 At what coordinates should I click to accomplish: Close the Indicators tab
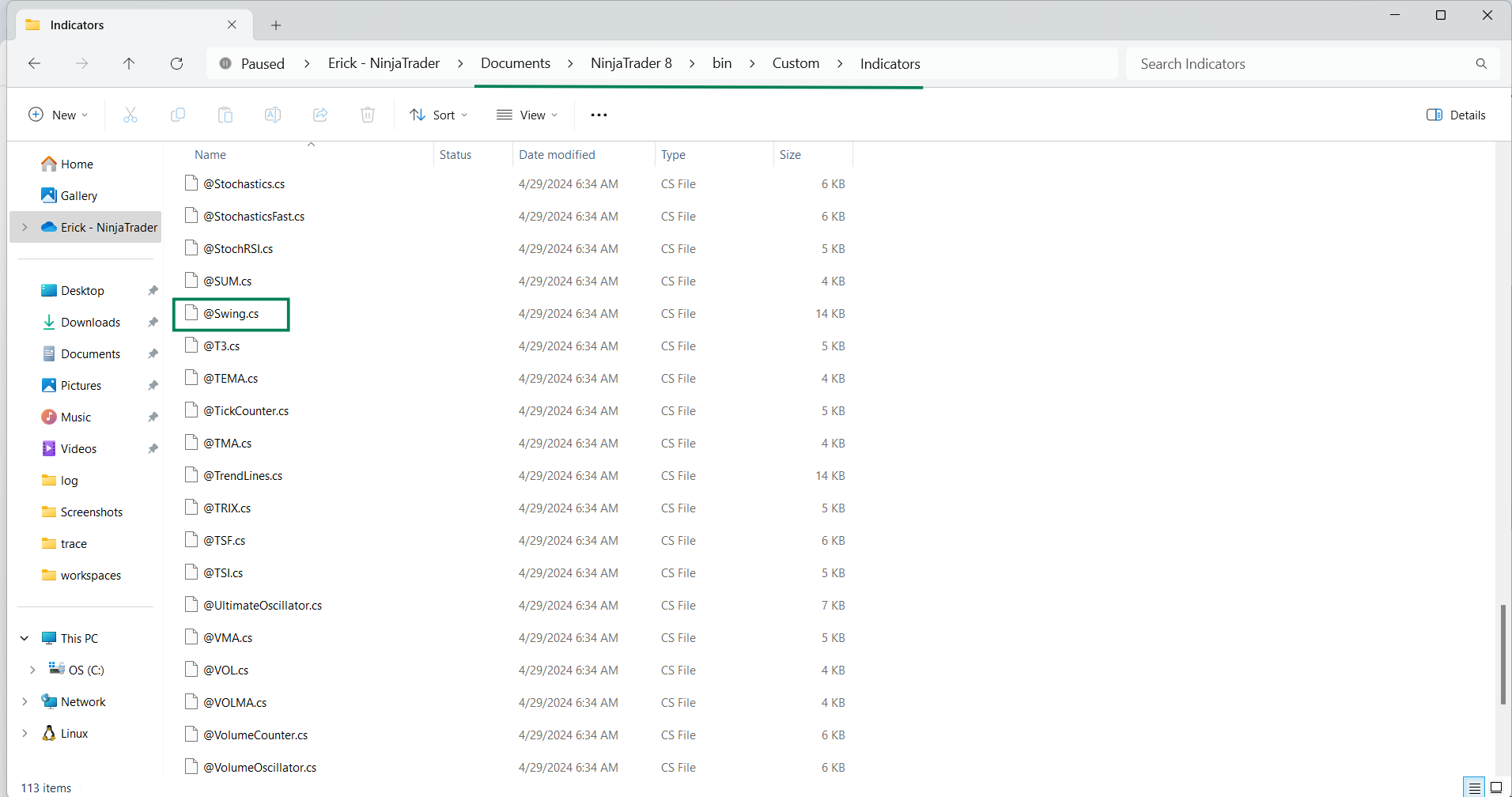[x=232, y=25]
